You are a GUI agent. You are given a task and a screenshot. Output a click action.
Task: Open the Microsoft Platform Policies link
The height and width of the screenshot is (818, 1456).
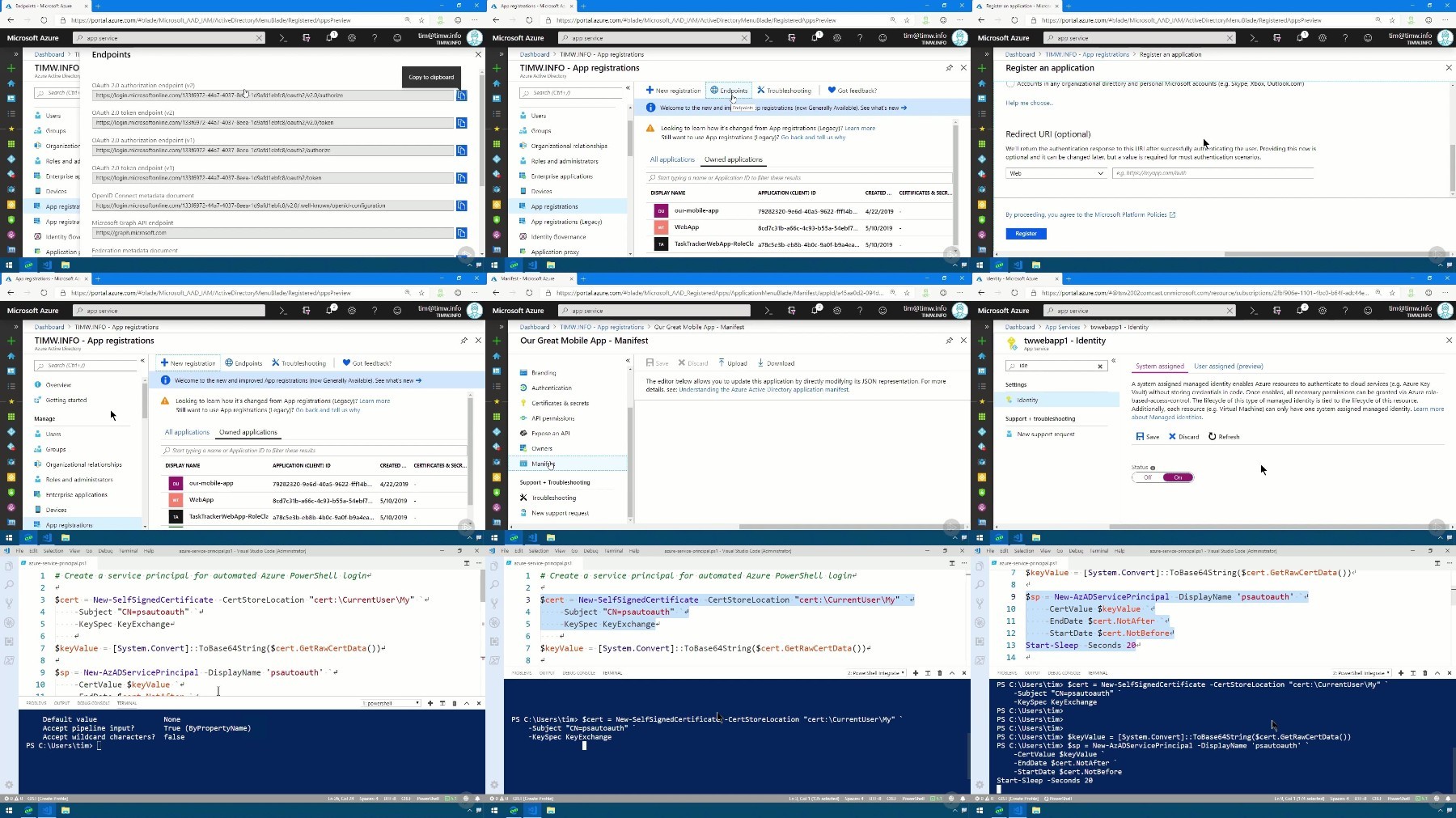point(1130,215)
